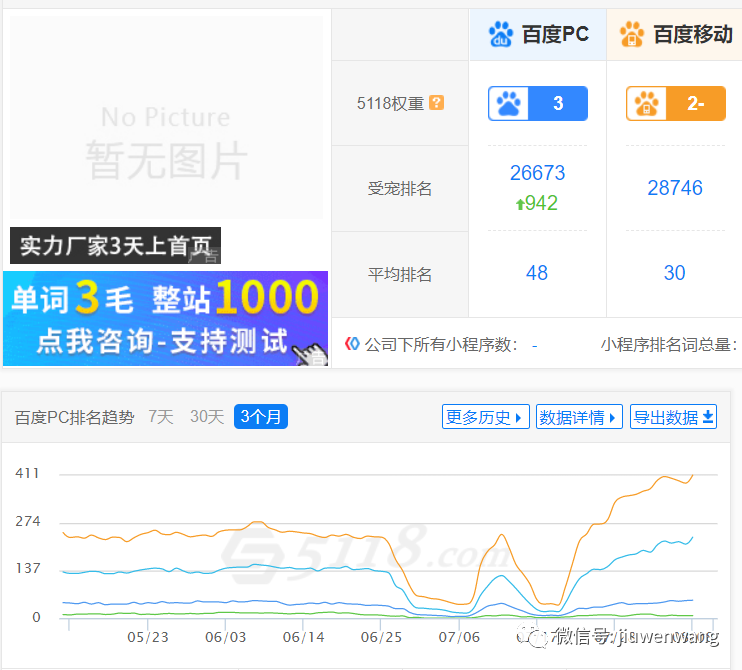Click the 05/23 date on chart axis
Screen dimensions: 742x670
148,637
